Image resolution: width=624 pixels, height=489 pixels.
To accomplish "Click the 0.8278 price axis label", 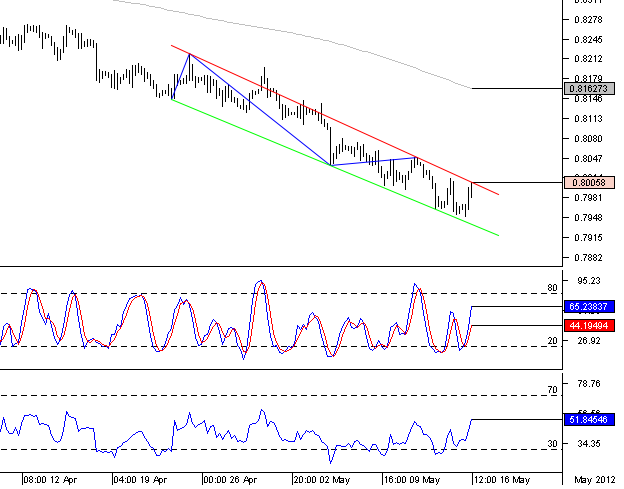I will pyautogui.click(x=588, y=19).
